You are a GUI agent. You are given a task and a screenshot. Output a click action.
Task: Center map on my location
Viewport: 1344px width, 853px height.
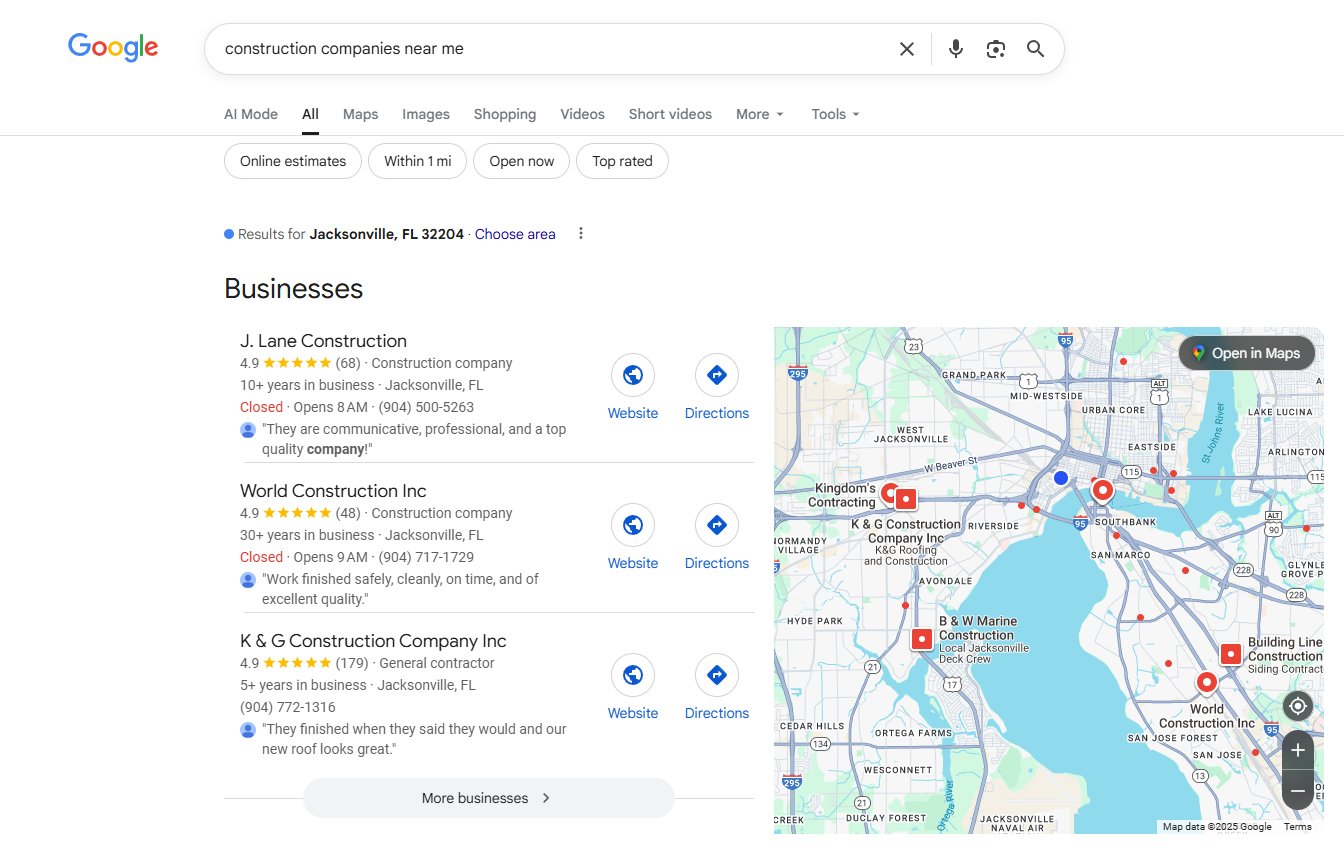point(1297,706)
